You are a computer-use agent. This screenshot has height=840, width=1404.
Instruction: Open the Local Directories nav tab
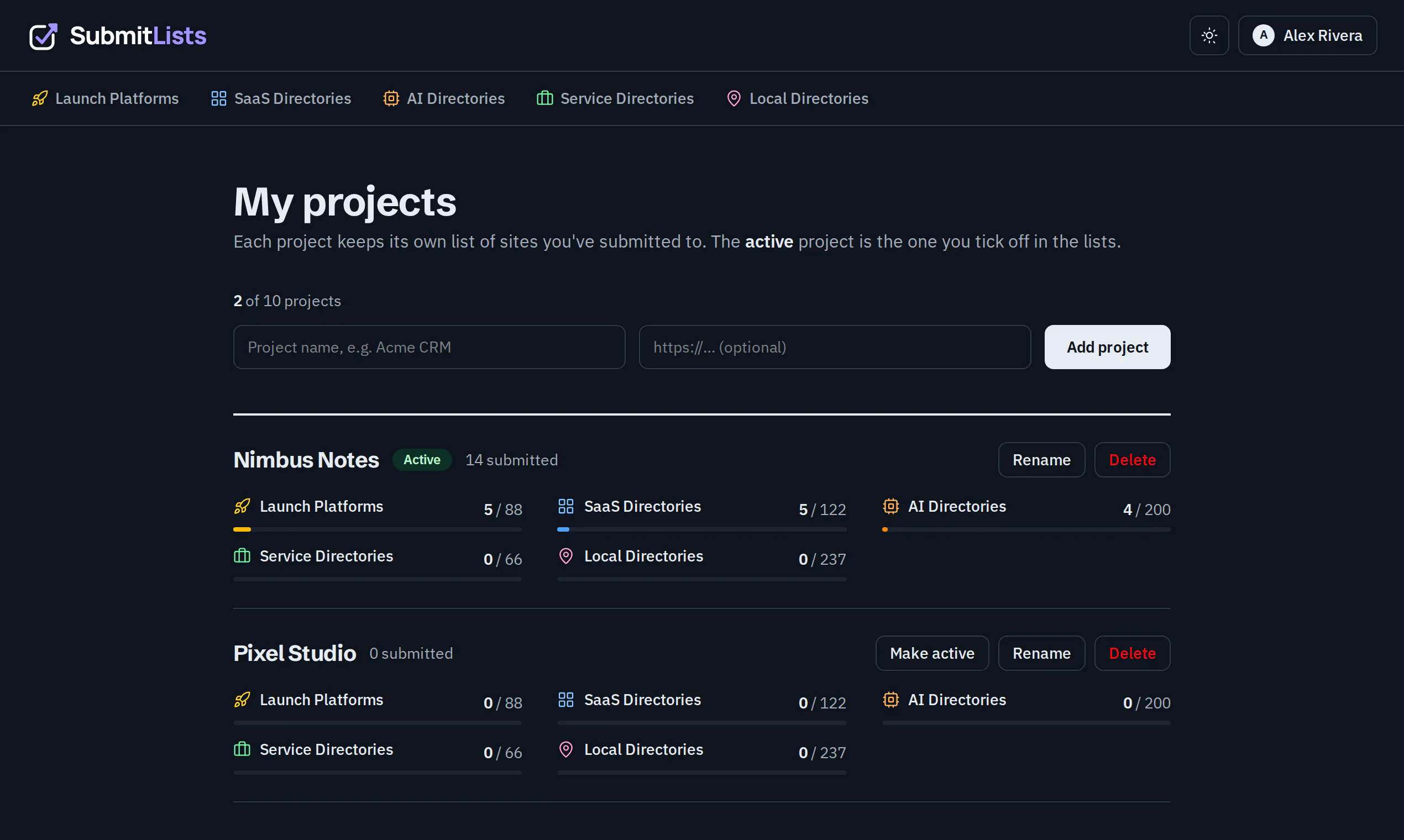[797, 98]
